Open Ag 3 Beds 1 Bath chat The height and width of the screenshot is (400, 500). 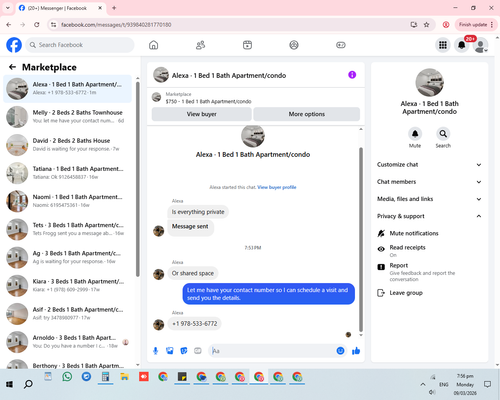[67, 257]
